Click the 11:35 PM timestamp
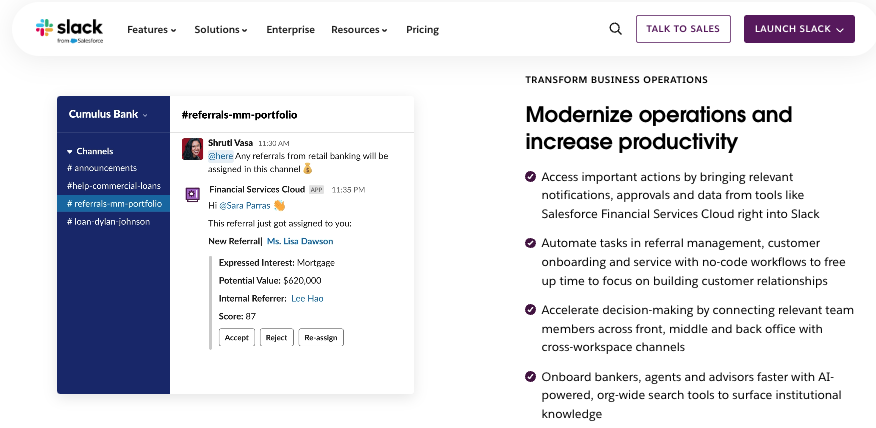The image size is (876, 428). (348, 190)
